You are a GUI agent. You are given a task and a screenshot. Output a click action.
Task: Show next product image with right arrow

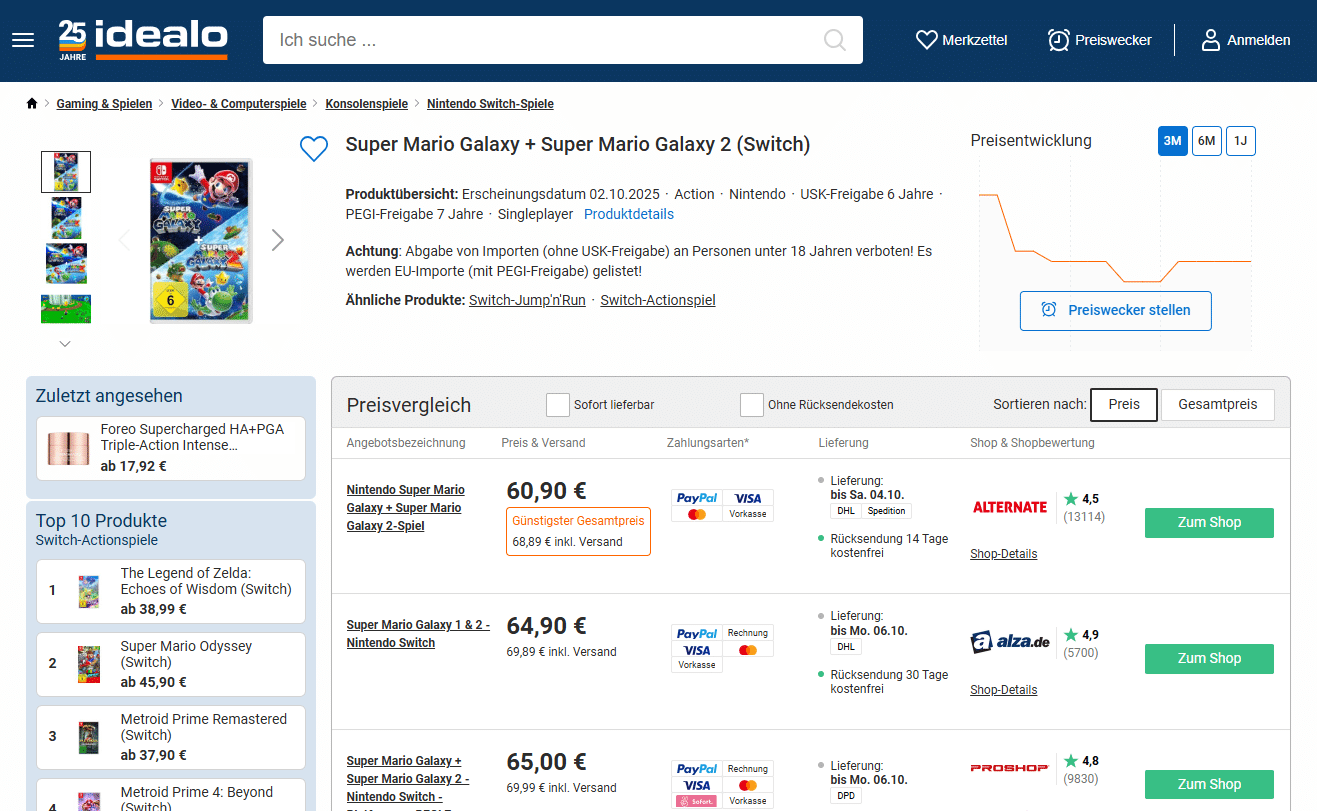278,240
